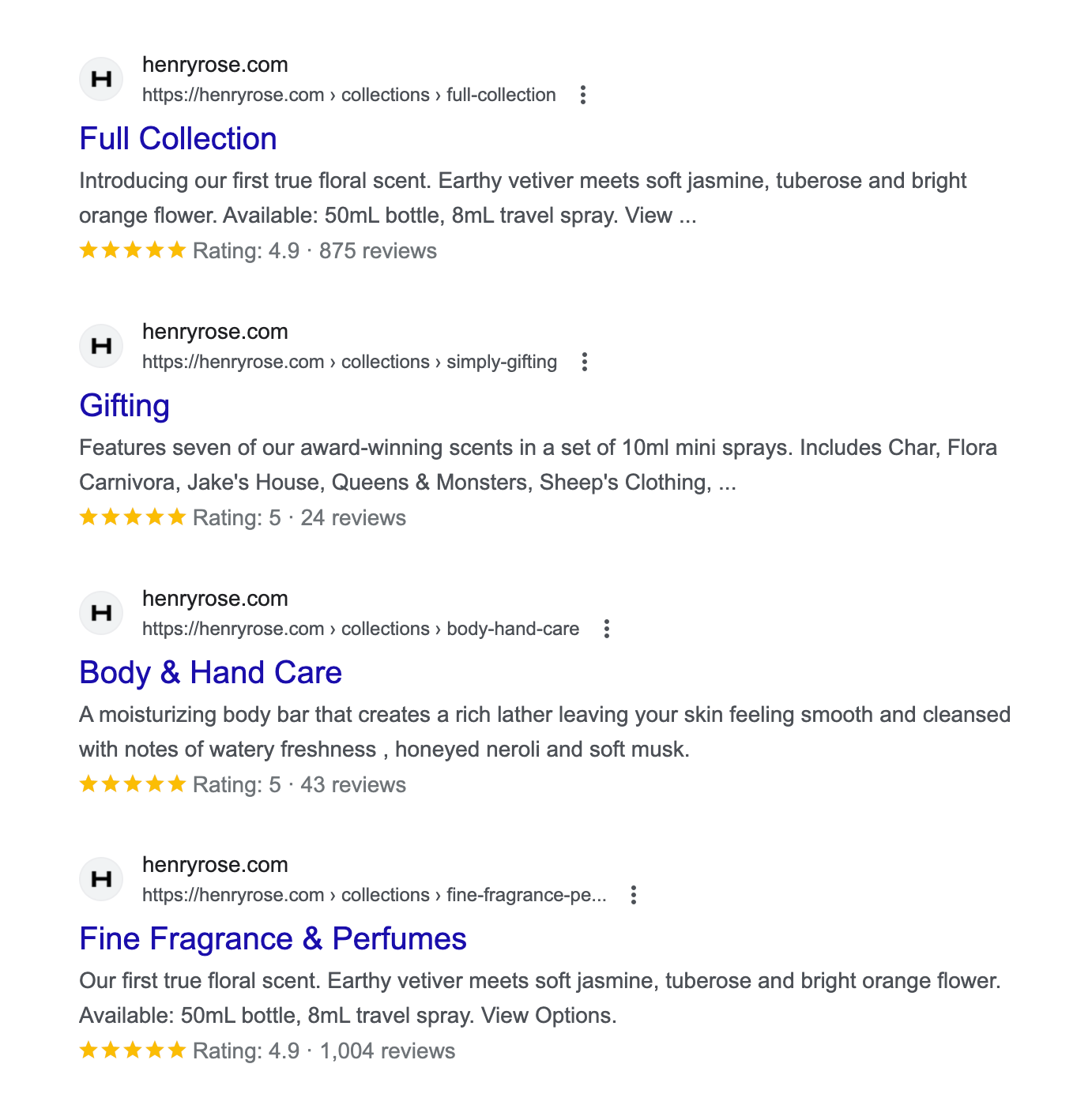Click the Henry Rose favicon beside Body & Hand Care result
This screenshot has width=1092, height=1120.
tap(101, 613)
